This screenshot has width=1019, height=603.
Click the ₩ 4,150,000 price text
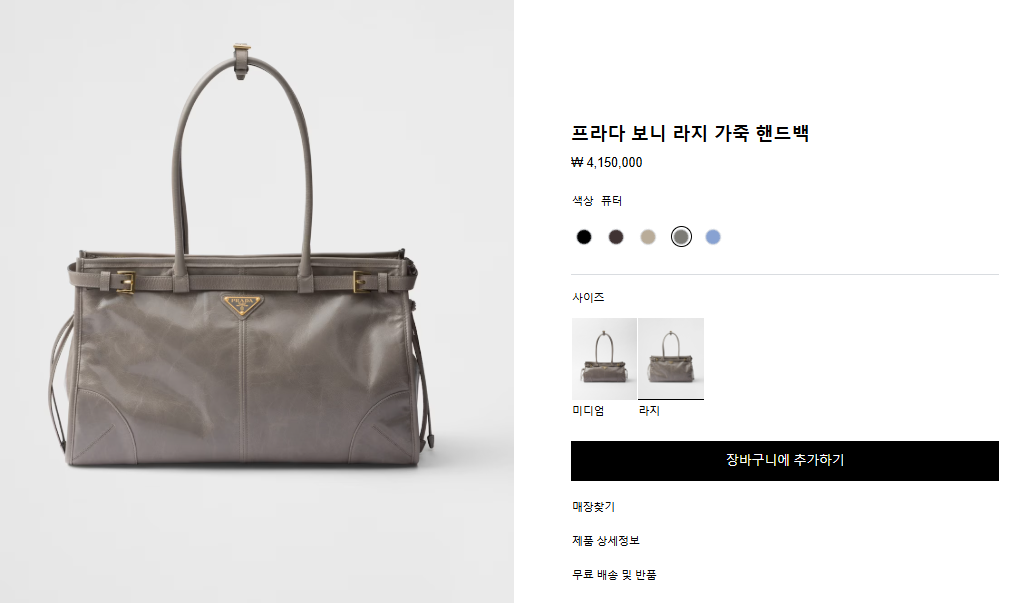point(606,162)
